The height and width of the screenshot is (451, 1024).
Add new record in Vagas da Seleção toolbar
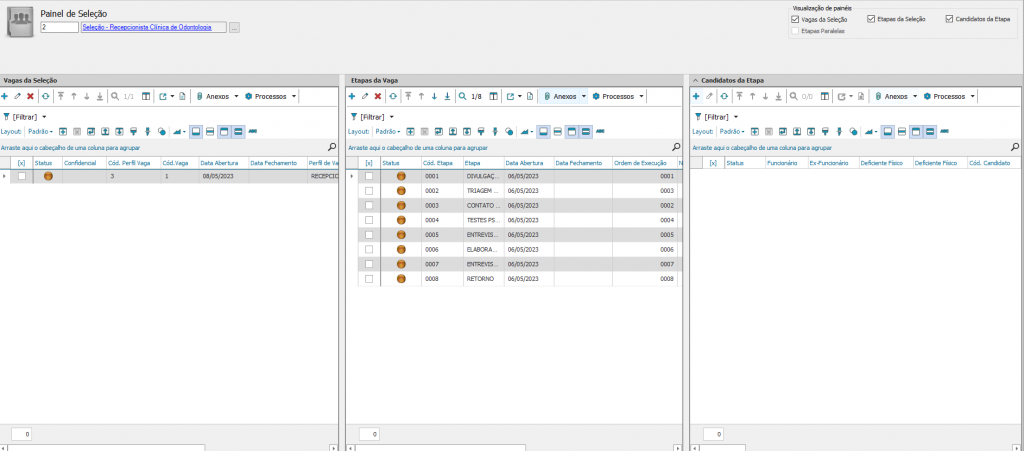click(5, 96)
